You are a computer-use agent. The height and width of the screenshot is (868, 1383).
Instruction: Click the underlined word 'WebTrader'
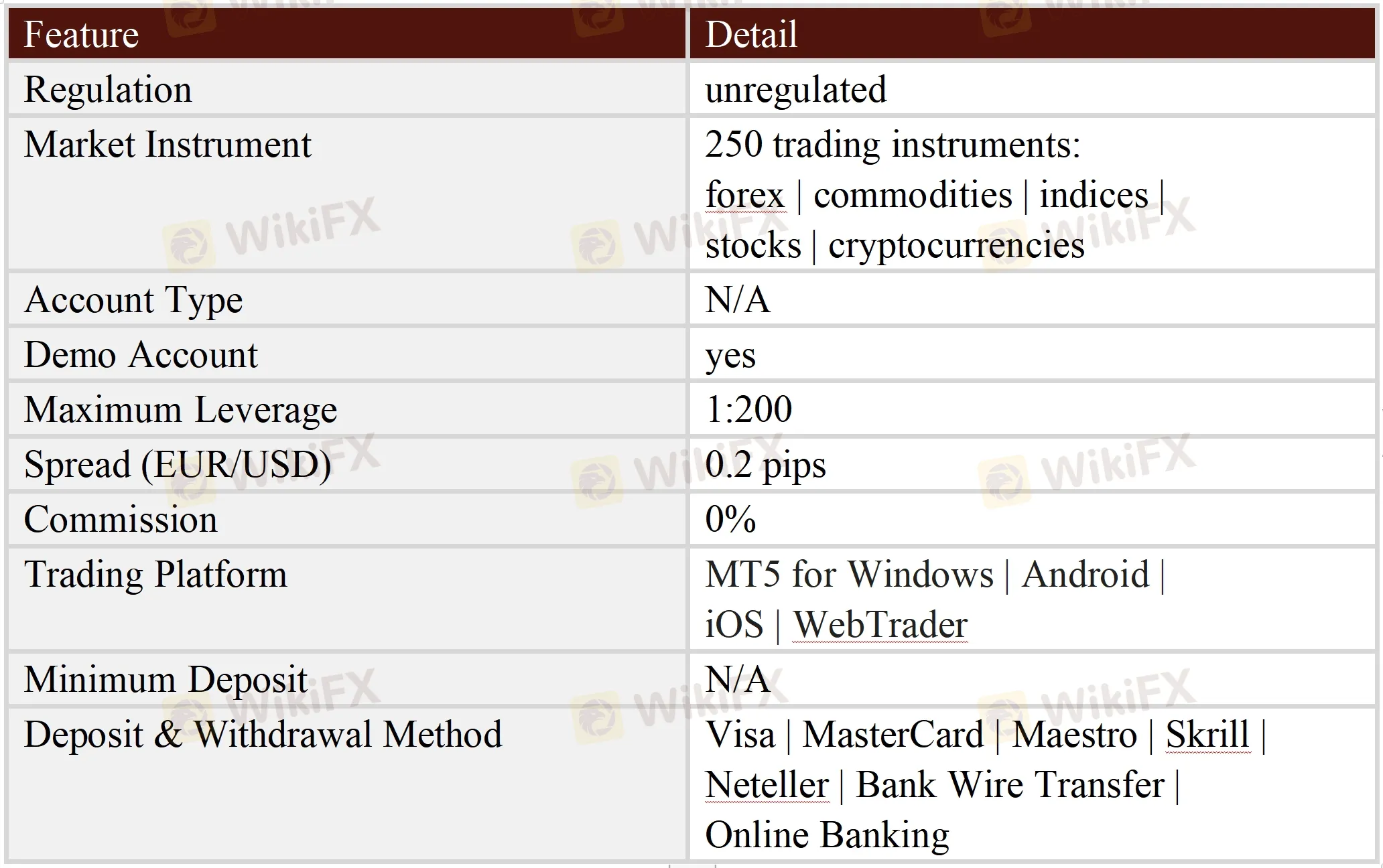coord(880,625)
